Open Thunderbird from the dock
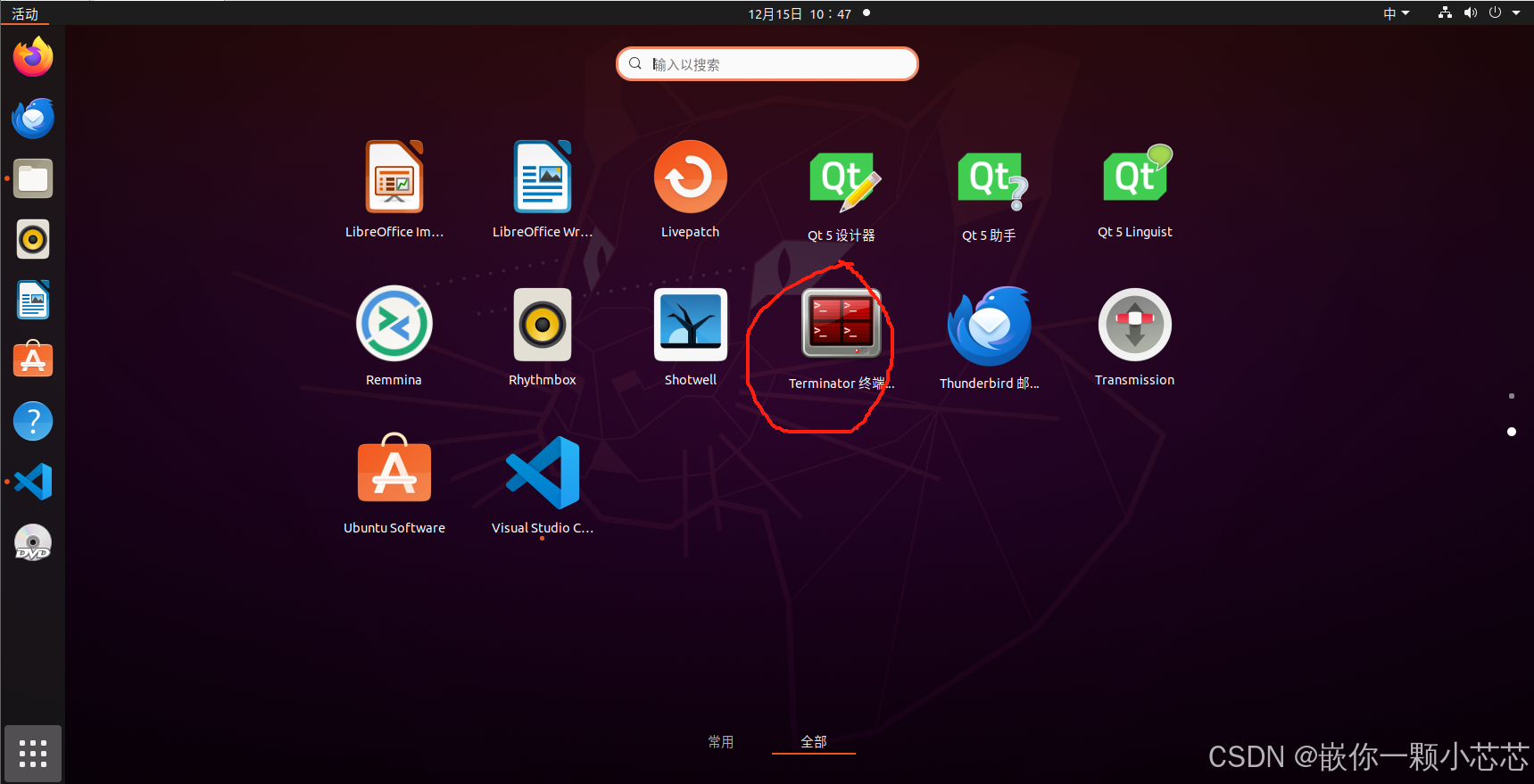 [33, 118]
